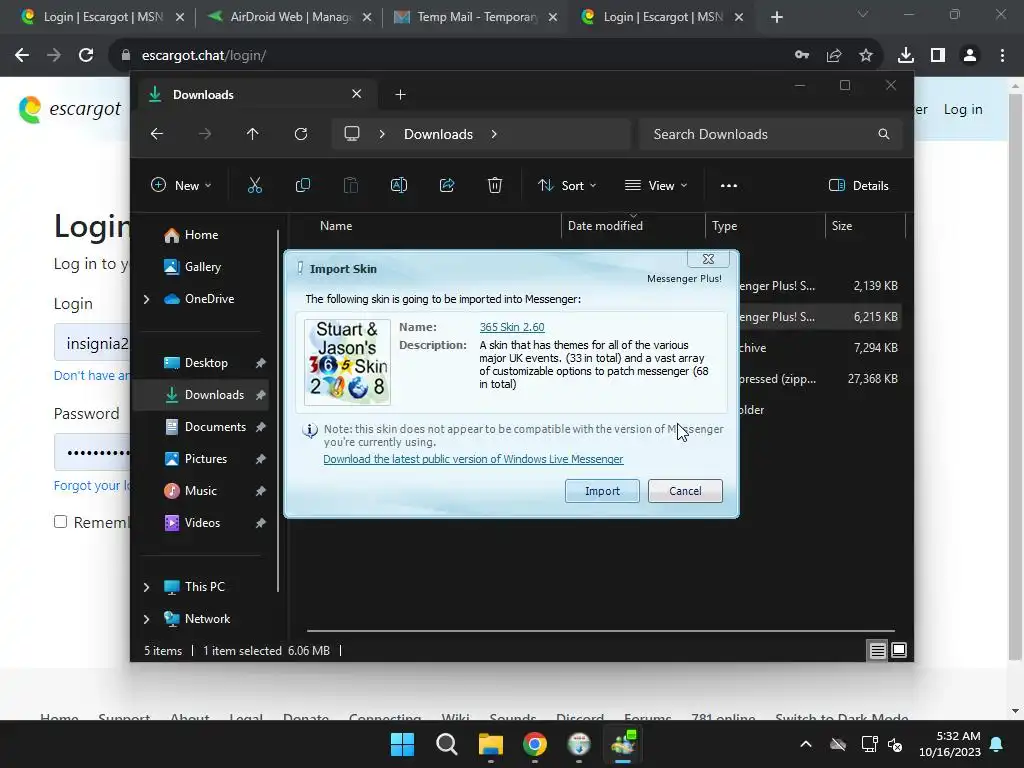Click the Copy icon in Explorer toolbar

(303, 185)
